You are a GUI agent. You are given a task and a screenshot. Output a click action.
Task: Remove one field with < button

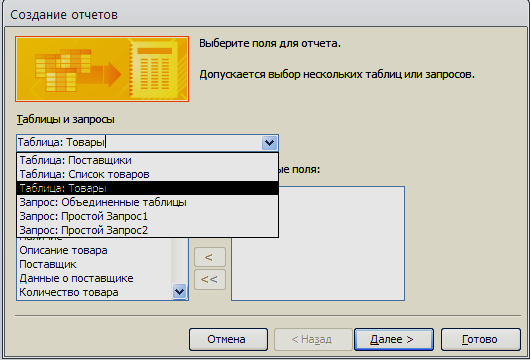point(210,257)
